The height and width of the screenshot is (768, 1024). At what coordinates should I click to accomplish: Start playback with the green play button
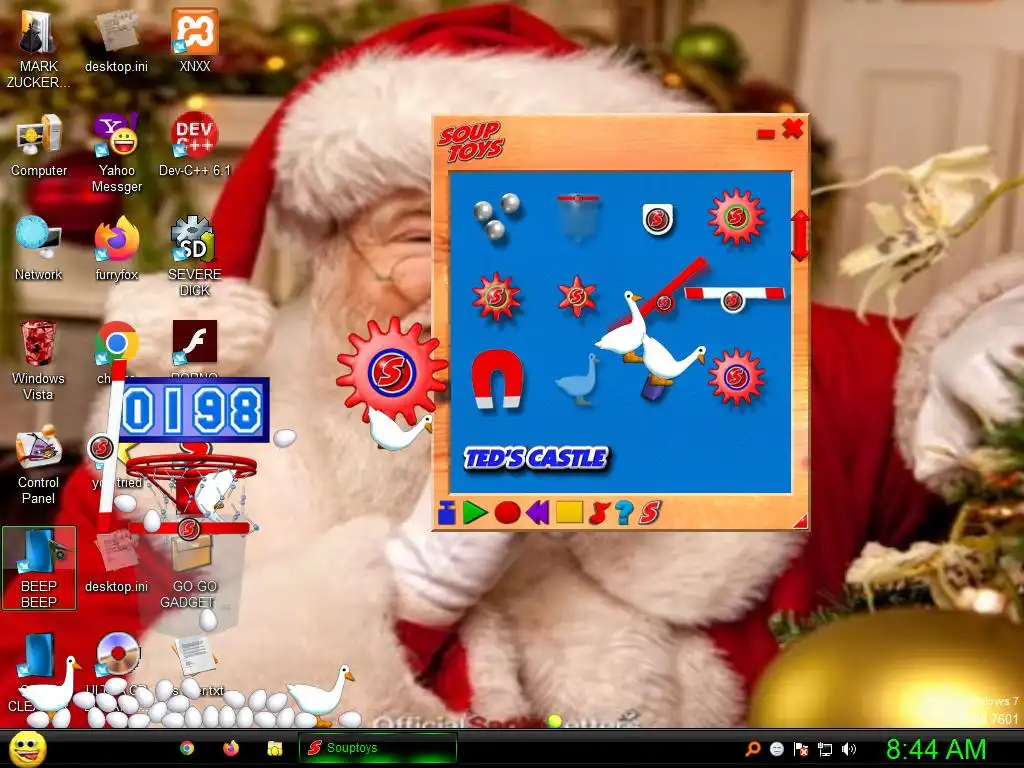pos(475,513)
